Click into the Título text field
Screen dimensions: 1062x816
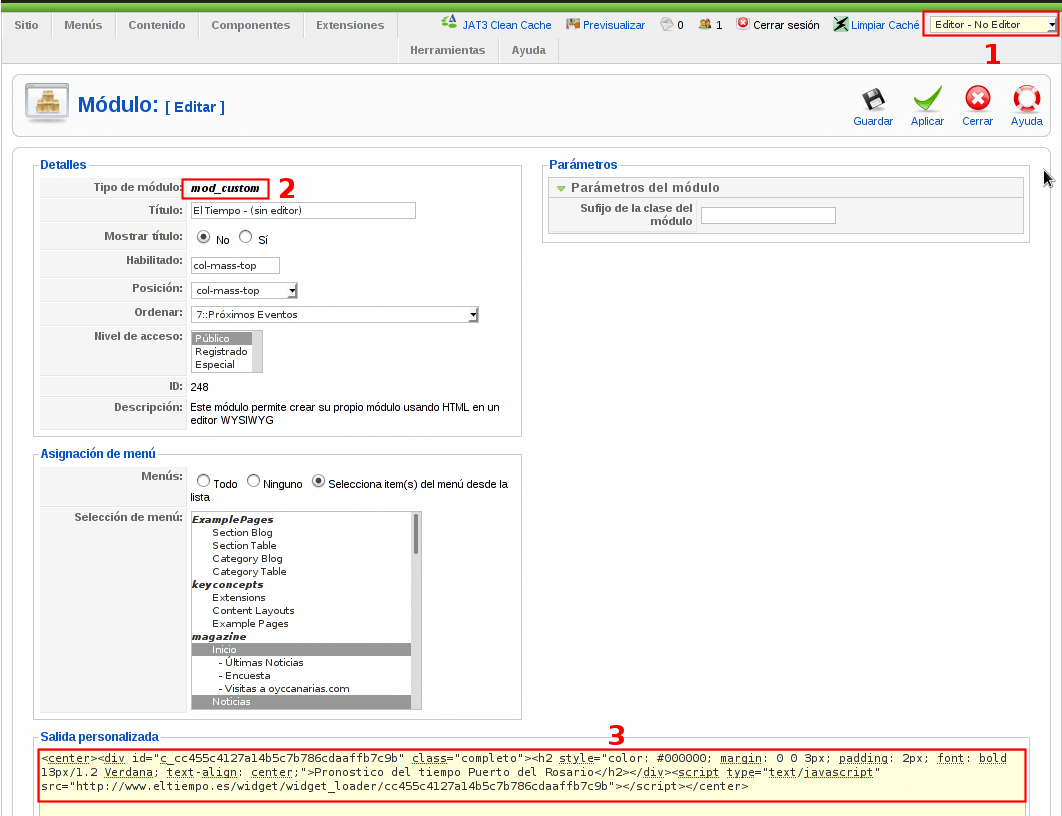click(x=303, y=211)
